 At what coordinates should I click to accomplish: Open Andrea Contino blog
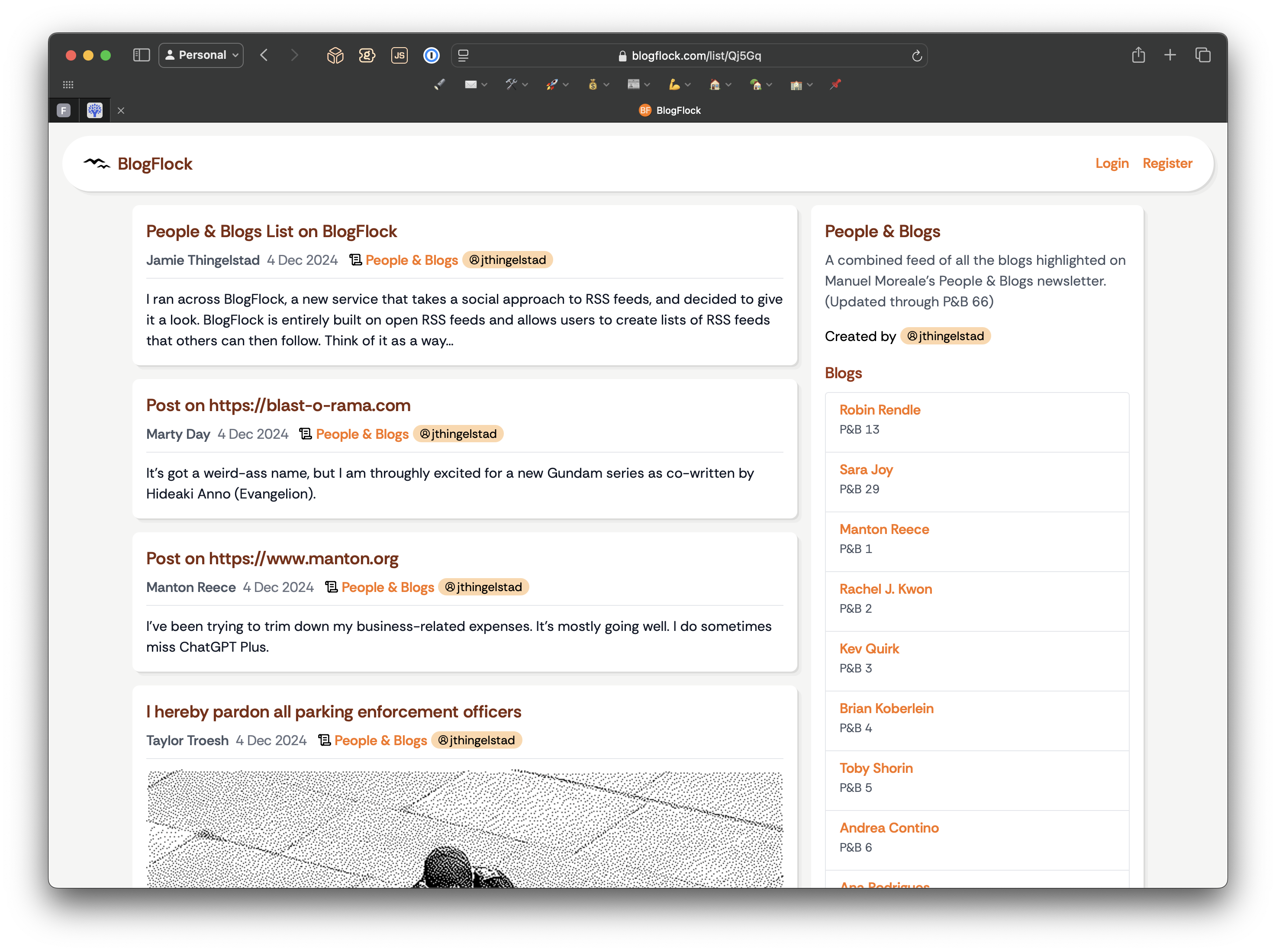pos(889,827)
